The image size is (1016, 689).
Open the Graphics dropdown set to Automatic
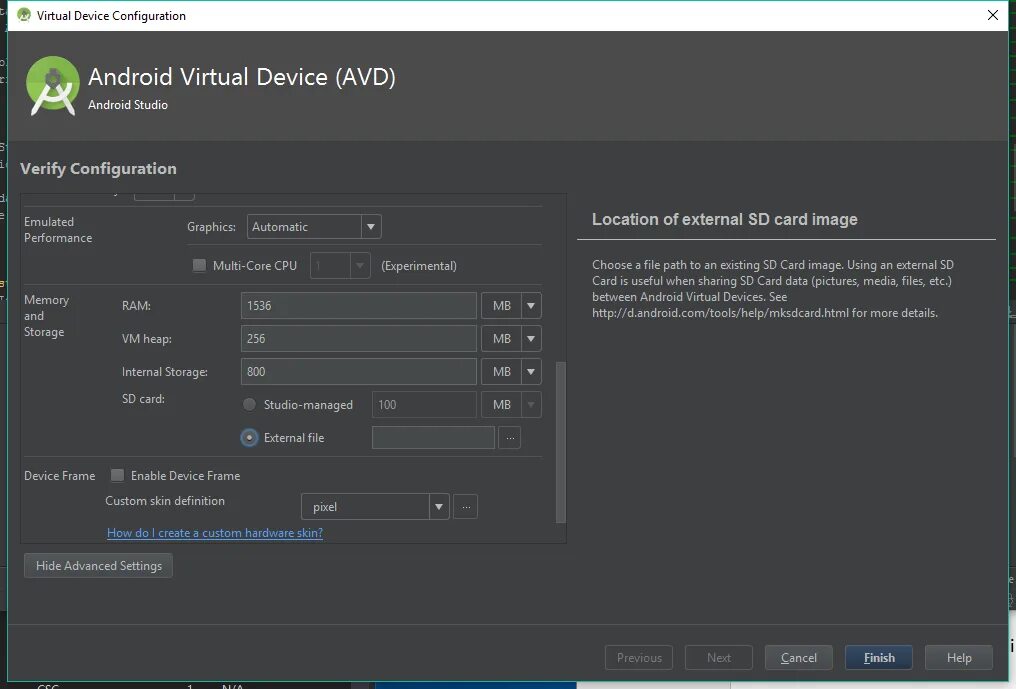tap(314, 227)
